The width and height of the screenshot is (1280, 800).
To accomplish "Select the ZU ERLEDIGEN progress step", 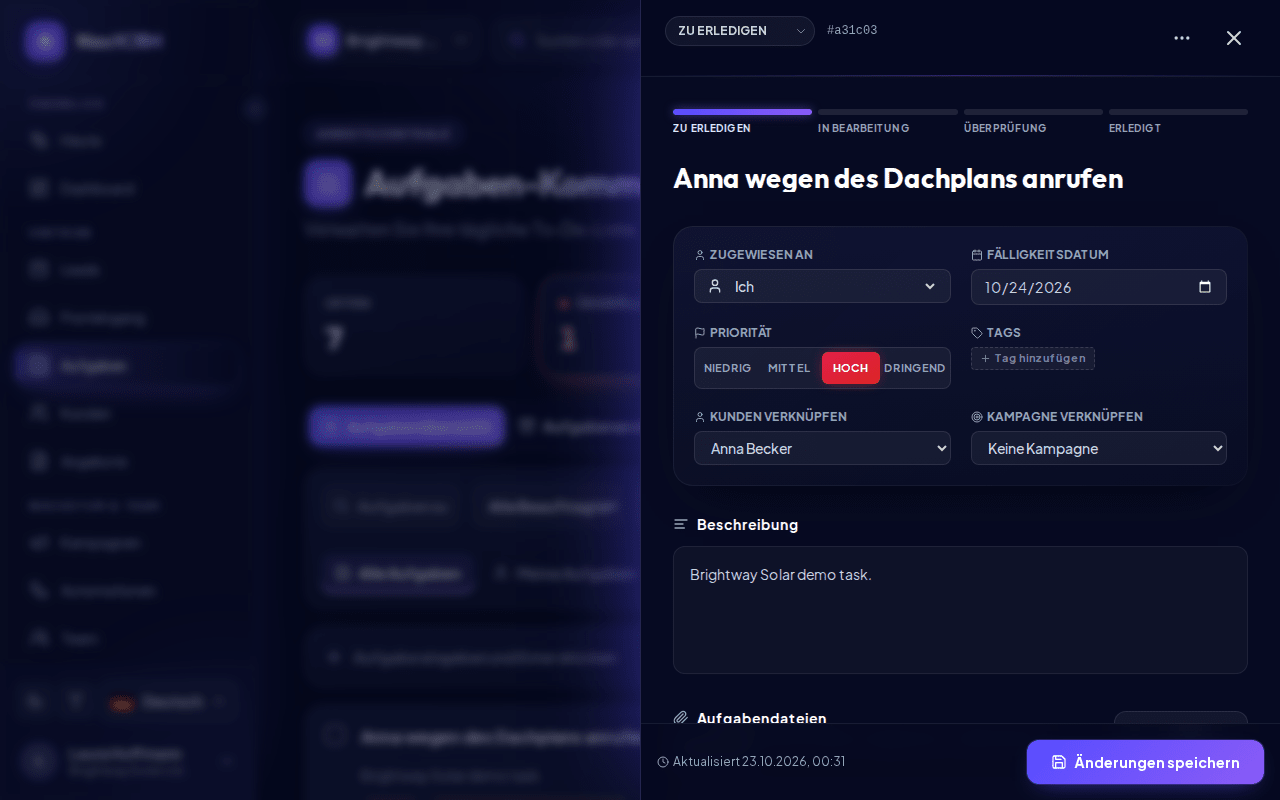I will (x=742, y=121).
